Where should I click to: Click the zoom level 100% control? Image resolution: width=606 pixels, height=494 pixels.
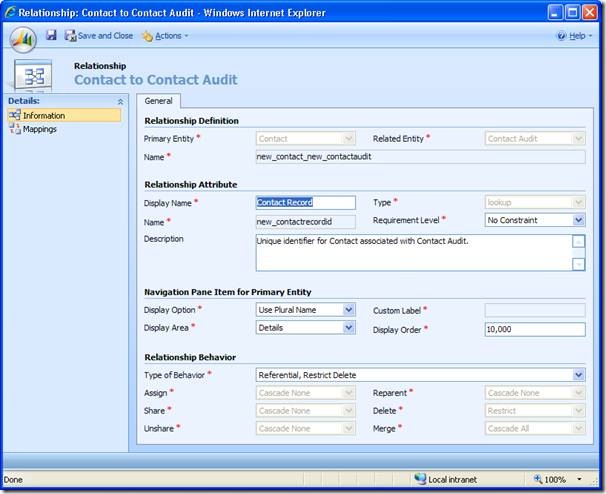555,480
